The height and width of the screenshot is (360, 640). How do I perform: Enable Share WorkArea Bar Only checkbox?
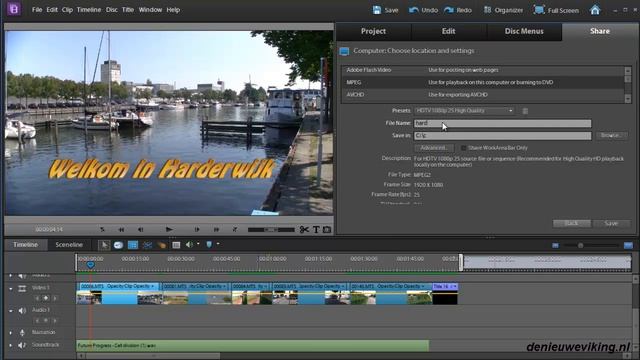[463, 148]
